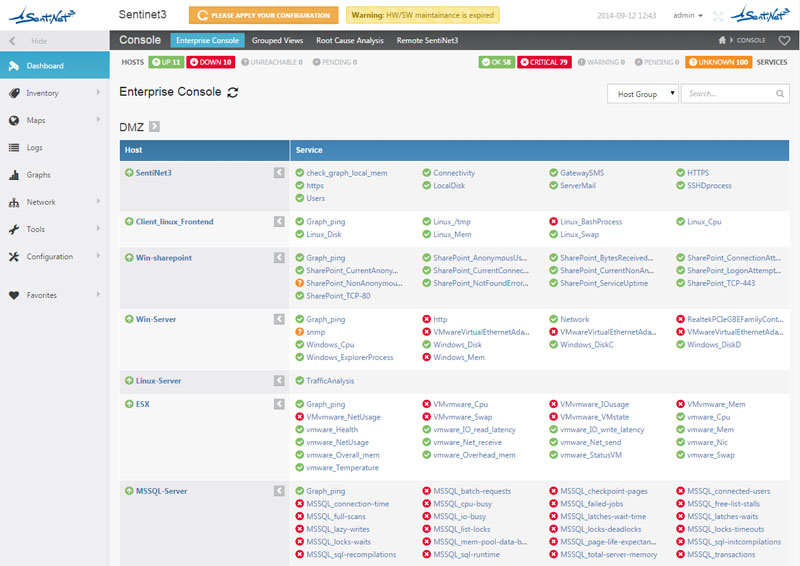Viewport: 800px width, 566px height.
Task: Expand the Maps submenu arrow
Action: 98,119
